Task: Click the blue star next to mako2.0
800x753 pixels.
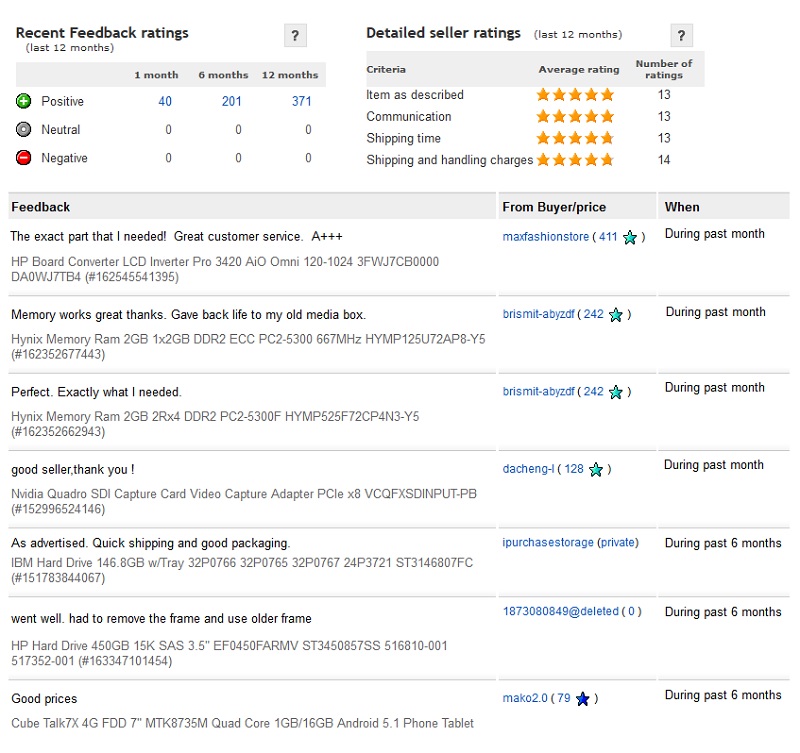Action: pyautogui.click(x=583, y=698)
